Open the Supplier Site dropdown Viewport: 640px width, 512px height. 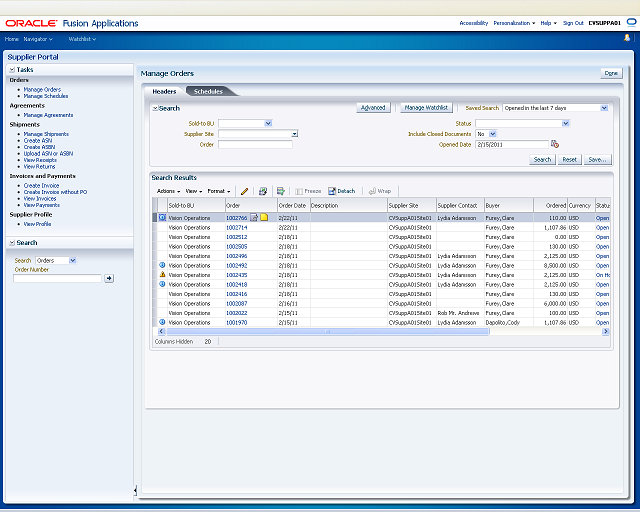pyautogui.click(x=295, y=134)
